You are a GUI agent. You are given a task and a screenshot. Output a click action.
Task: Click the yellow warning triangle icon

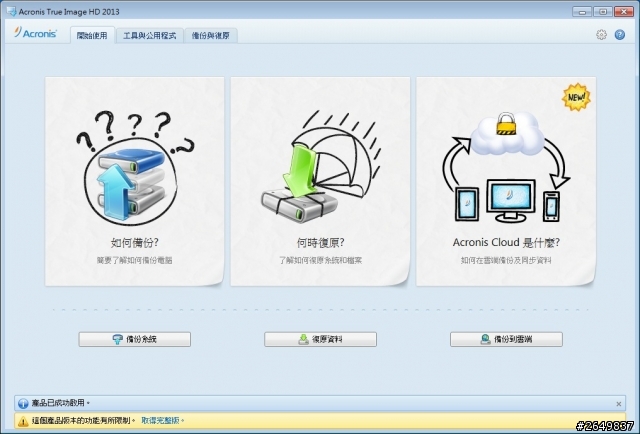[x=23, y=421]
